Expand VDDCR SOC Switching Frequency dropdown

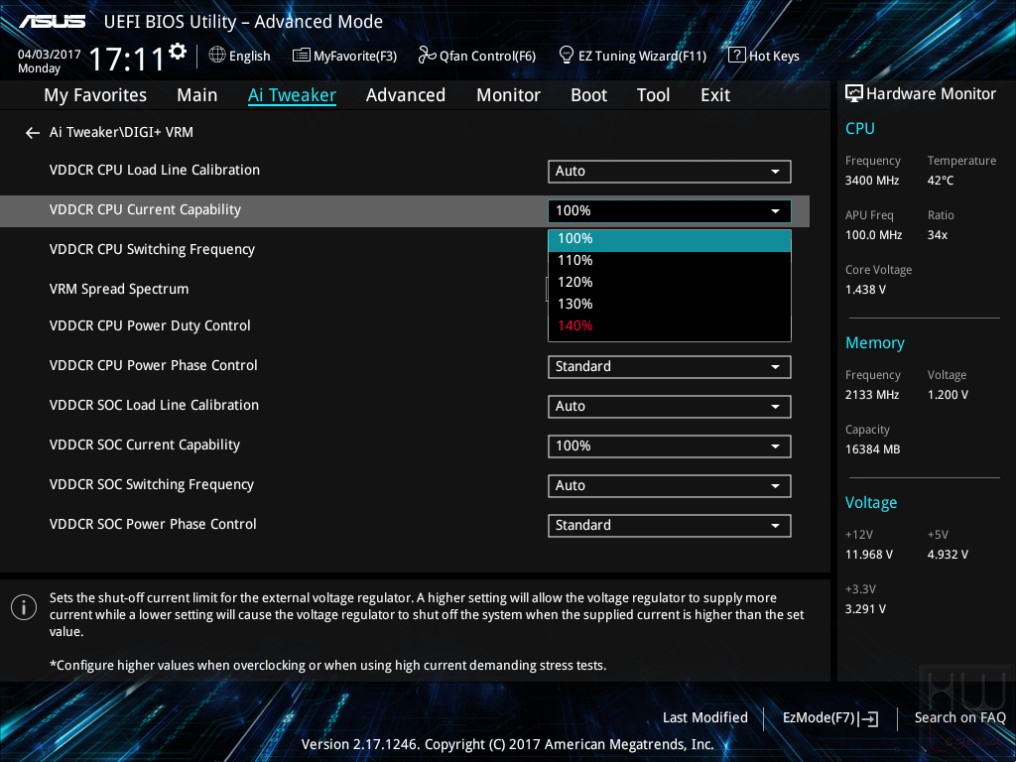coord(669,486)
